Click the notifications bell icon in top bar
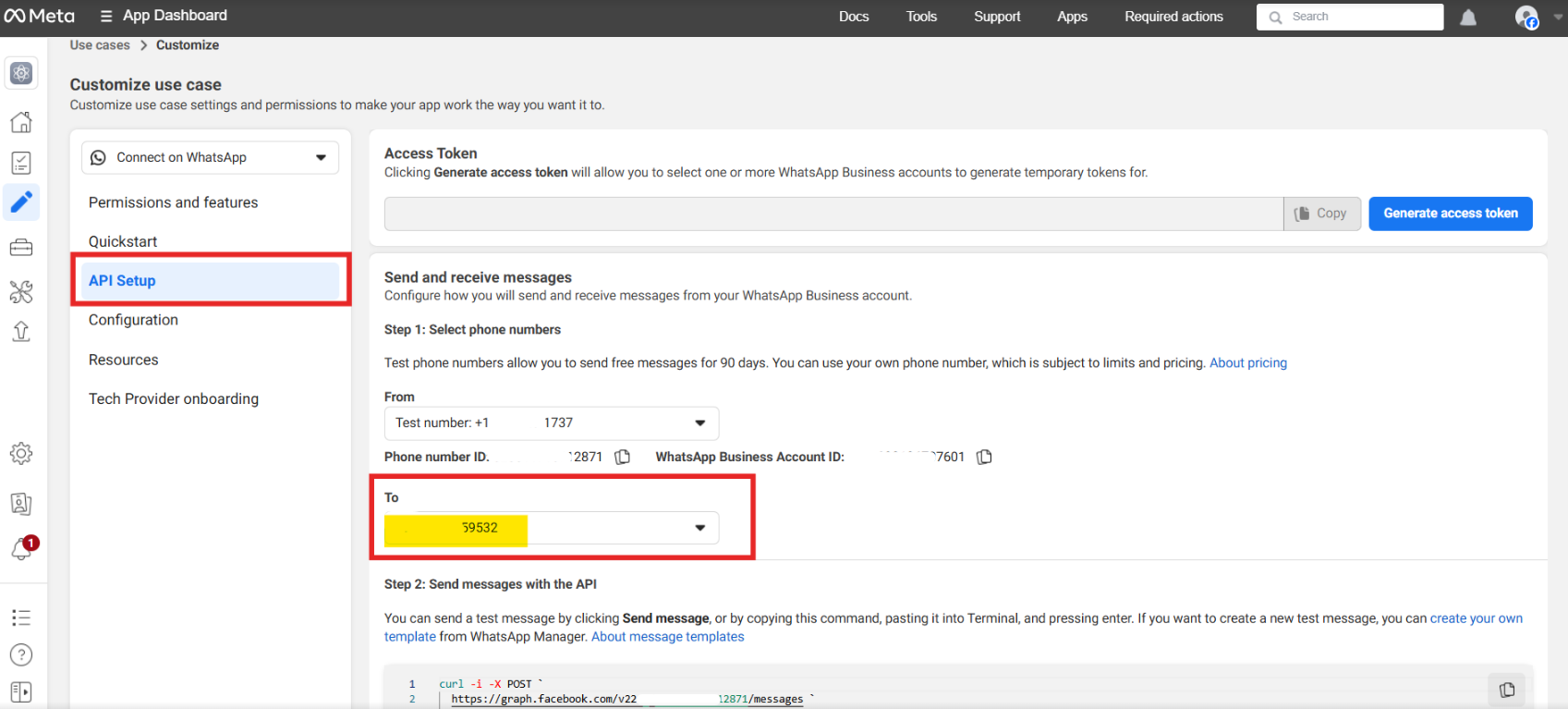This screenshot has height=709, width=1568. pos(1467,18)
